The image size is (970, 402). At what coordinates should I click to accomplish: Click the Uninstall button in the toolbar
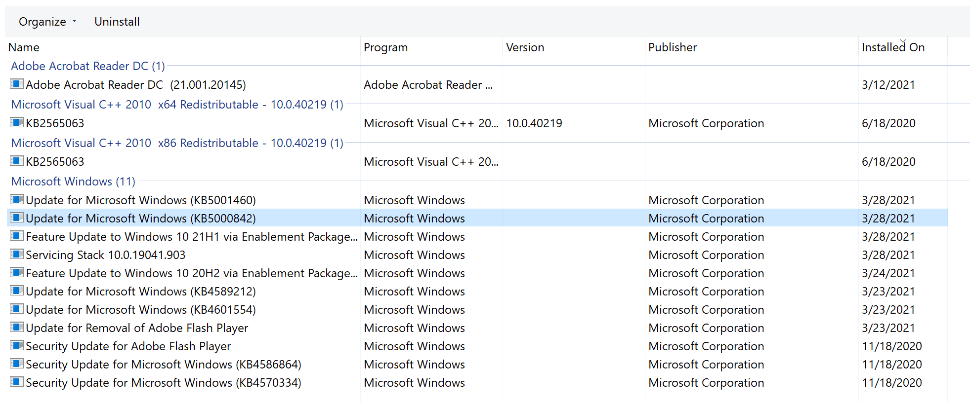click(x=117, y=22)
